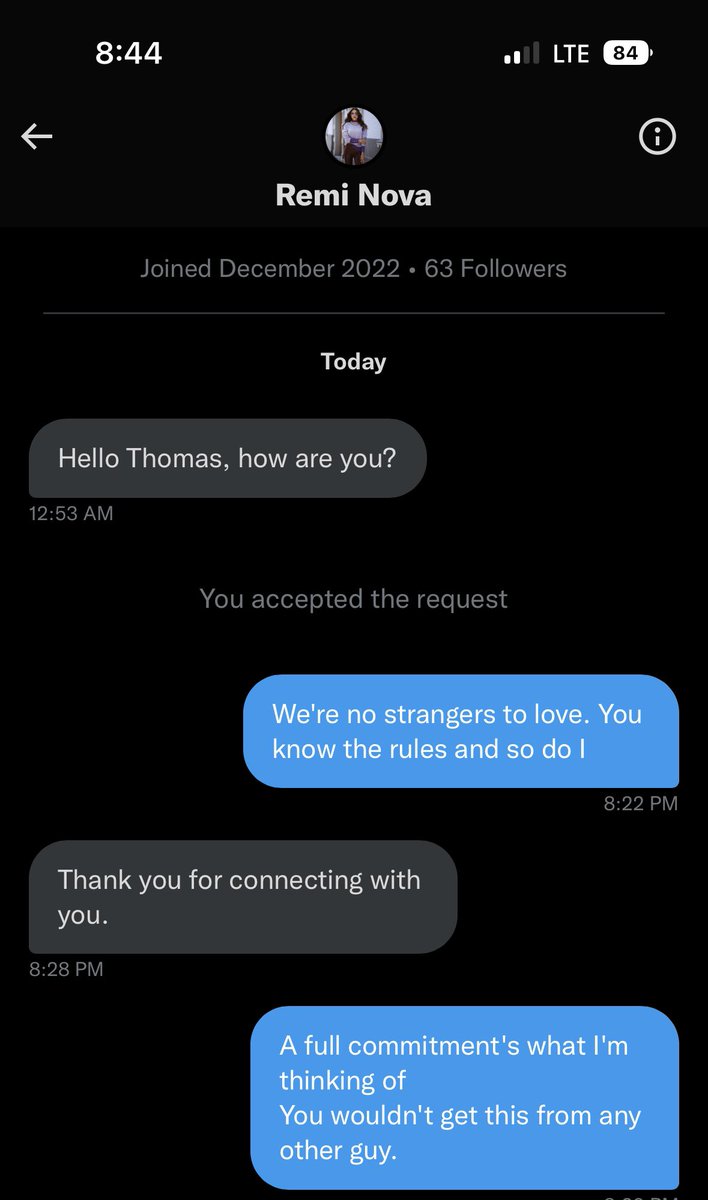The width and height of the screenshot is (708, 1200).
Task: Tap Remi Nova's profile picture
Action: 354,137
